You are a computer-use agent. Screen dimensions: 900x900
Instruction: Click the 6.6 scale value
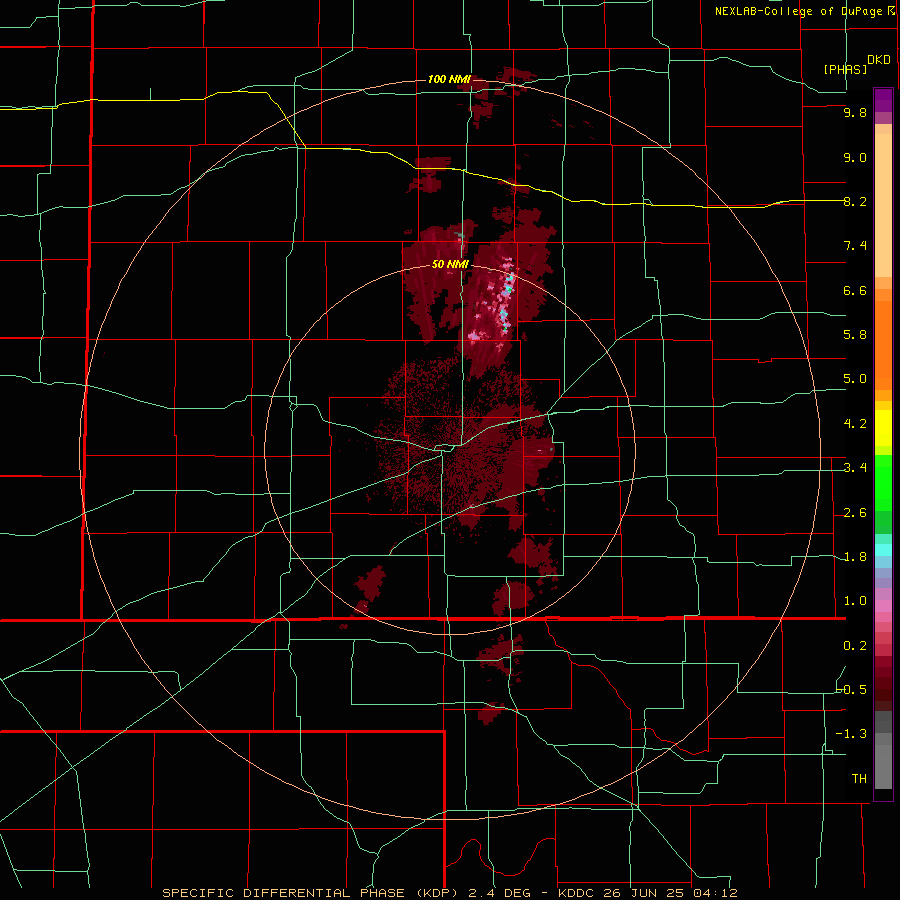point(855,291)
